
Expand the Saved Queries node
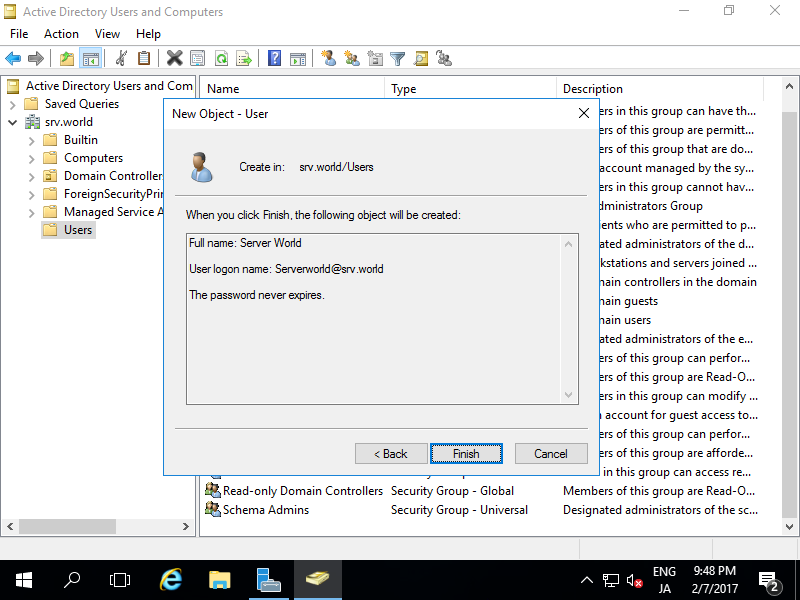[x=13, y=105]
